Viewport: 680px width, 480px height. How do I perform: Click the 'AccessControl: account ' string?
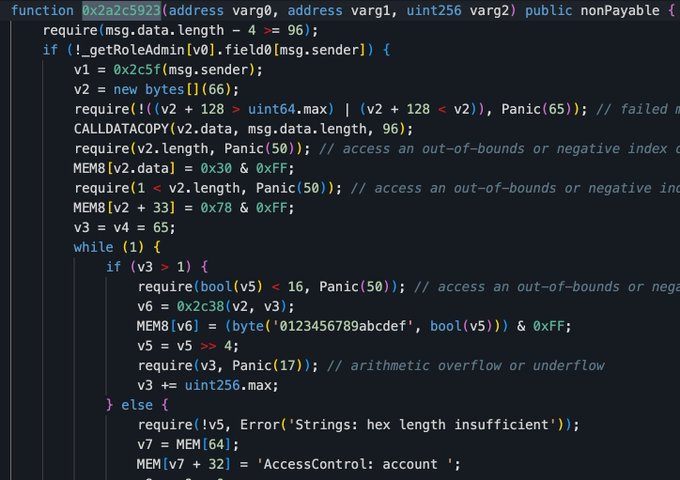354,464
